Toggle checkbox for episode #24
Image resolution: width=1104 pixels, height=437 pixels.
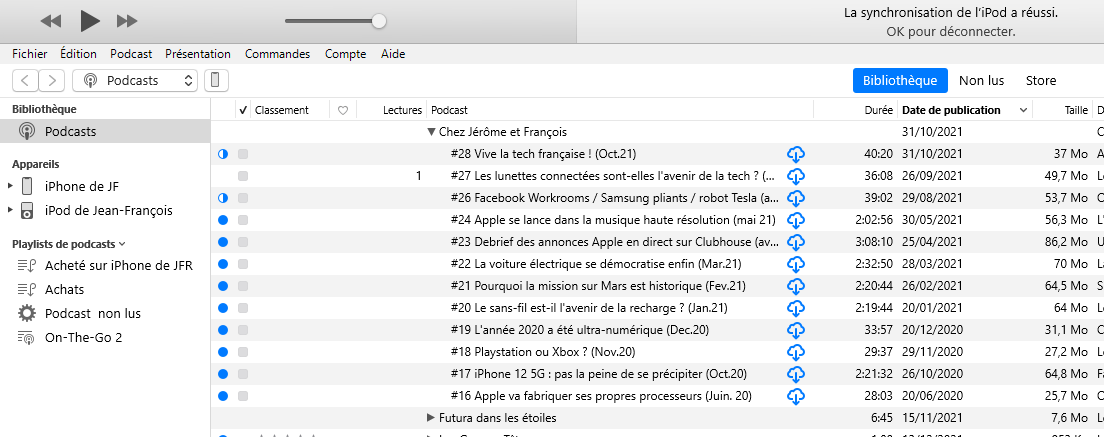click(243, 220)
